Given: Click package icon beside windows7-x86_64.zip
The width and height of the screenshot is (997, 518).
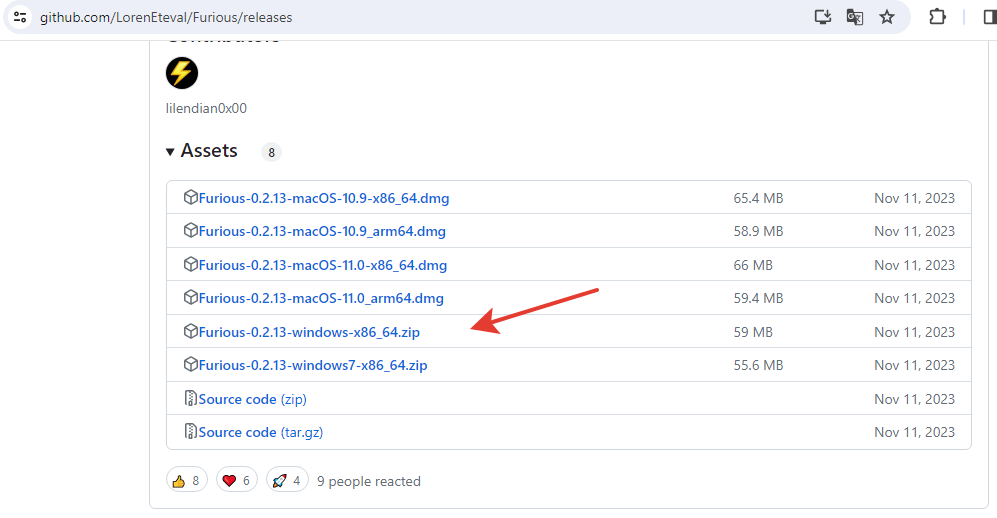Looking at the screenshot, I should tap(190, 364).
